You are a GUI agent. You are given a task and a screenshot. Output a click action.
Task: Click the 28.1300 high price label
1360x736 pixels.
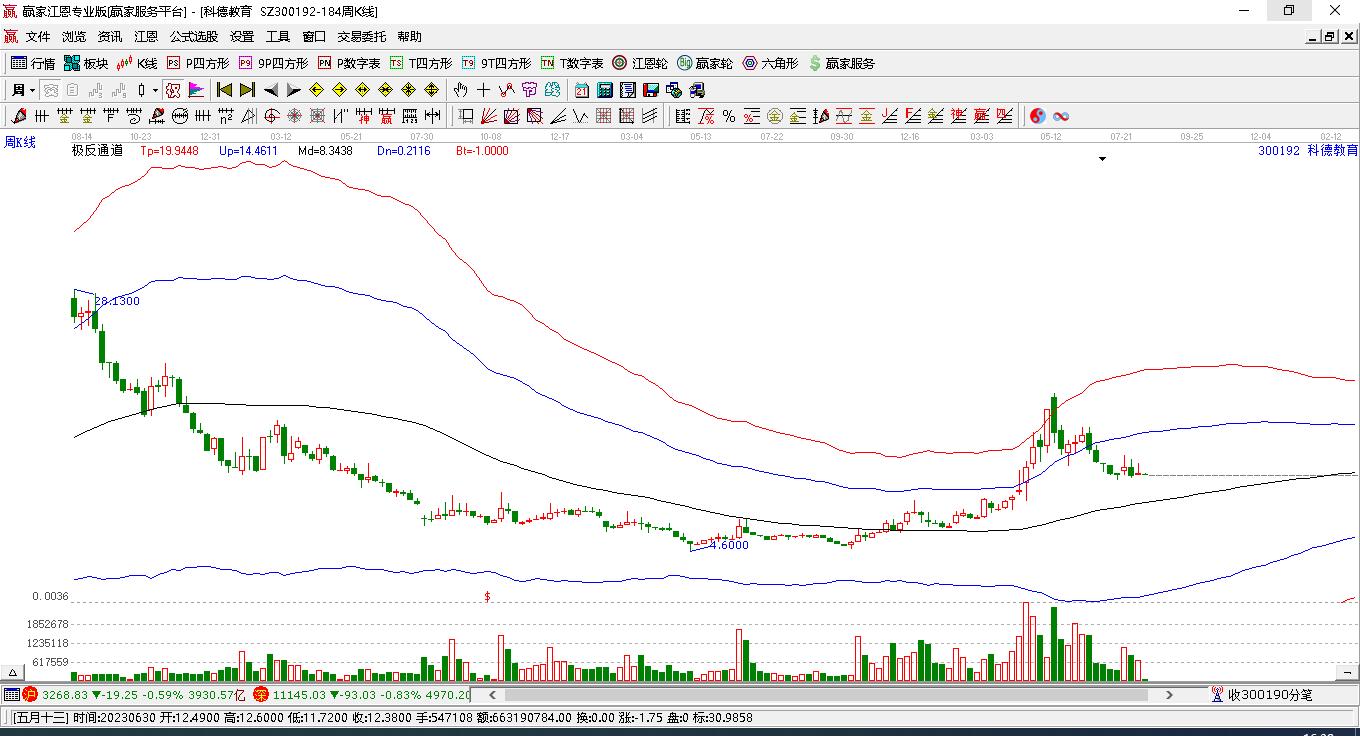coord(118,301)
